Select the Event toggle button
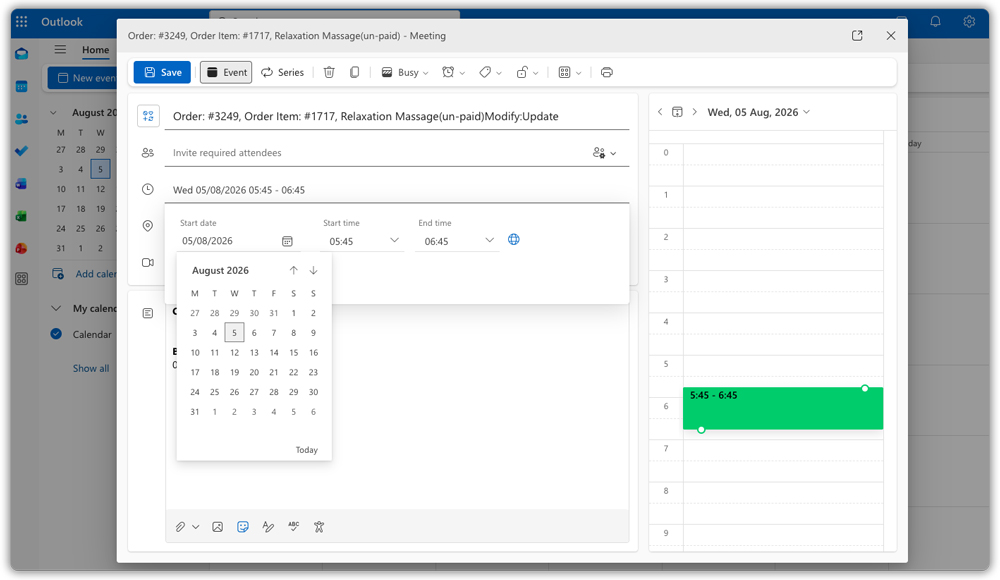The image size is (1000, 580). click(226, 72)
